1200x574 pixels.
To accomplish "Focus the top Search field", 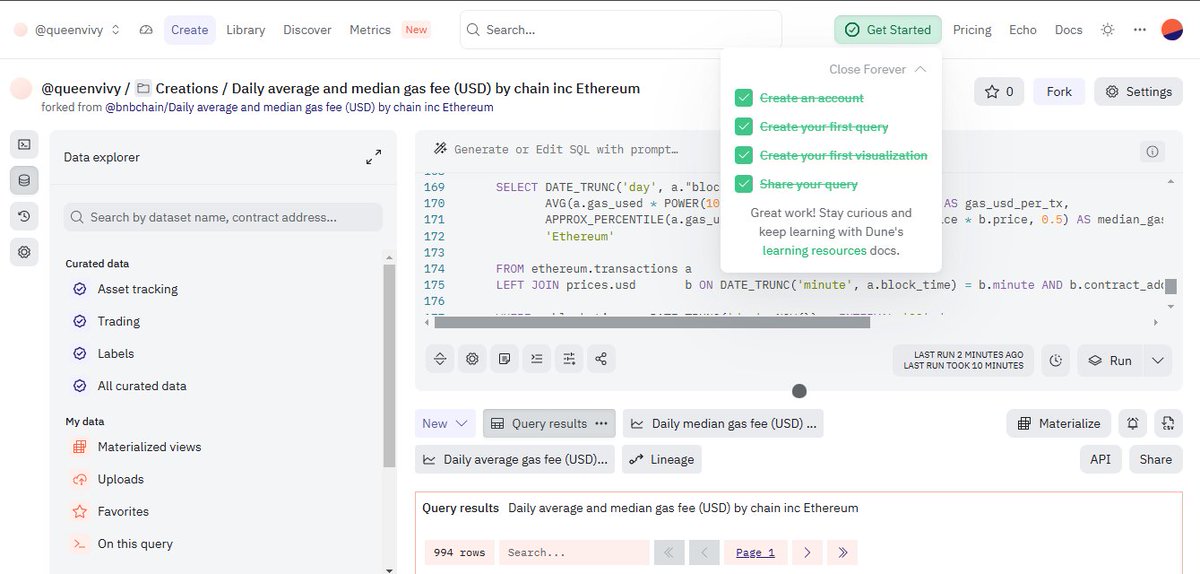I will (x=621, y=30).
